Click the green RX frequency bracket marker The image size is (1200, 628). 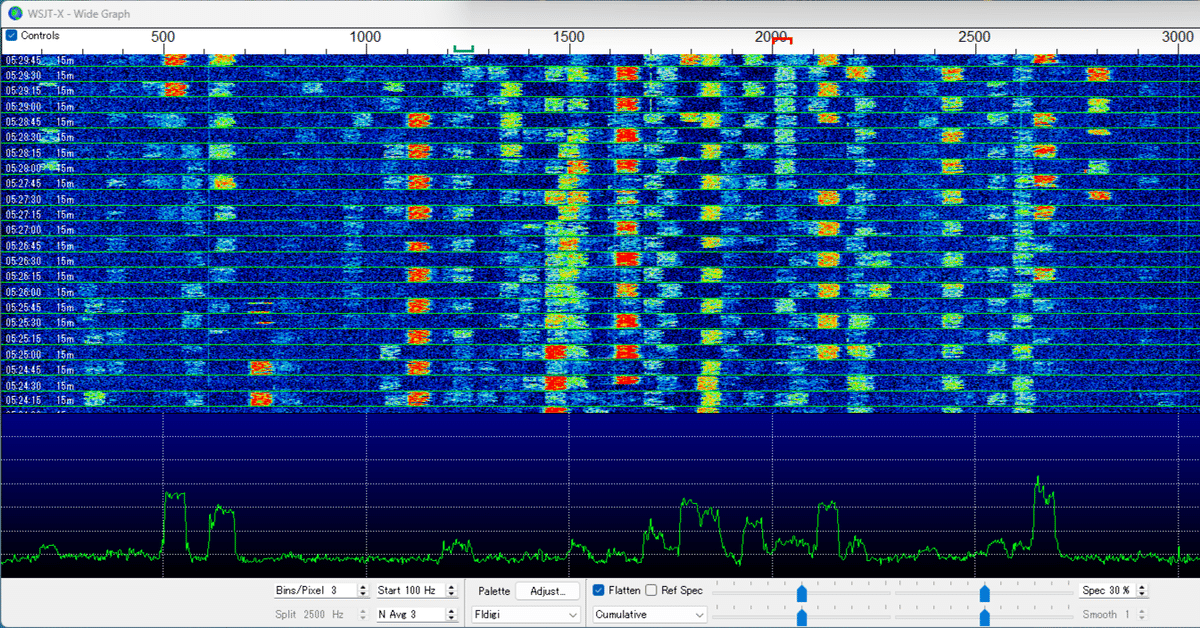click(x=463, y=48)
